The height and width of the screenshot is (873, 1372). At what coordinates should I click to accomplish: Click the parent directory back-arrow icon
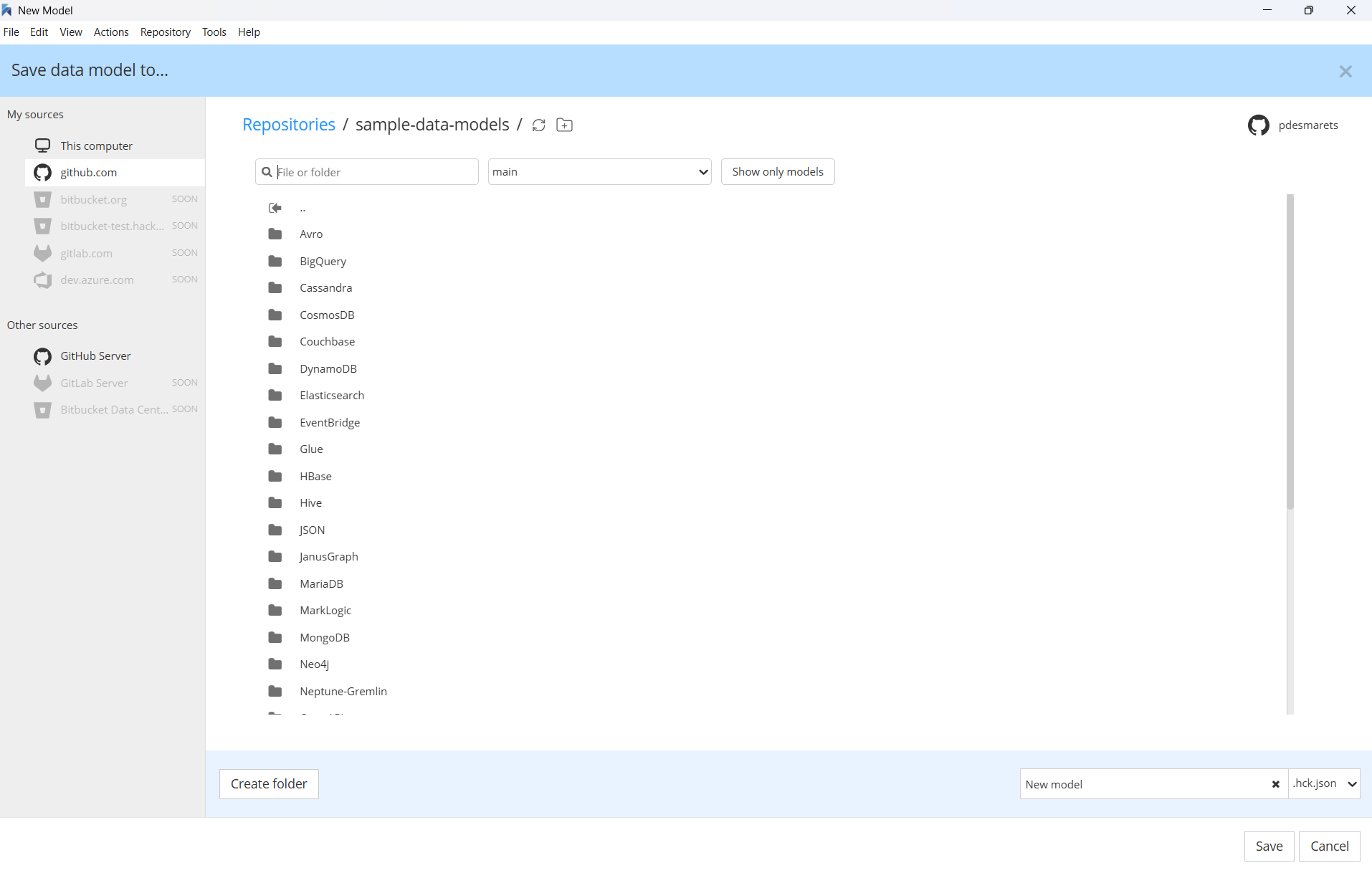(x=275, y=208)
